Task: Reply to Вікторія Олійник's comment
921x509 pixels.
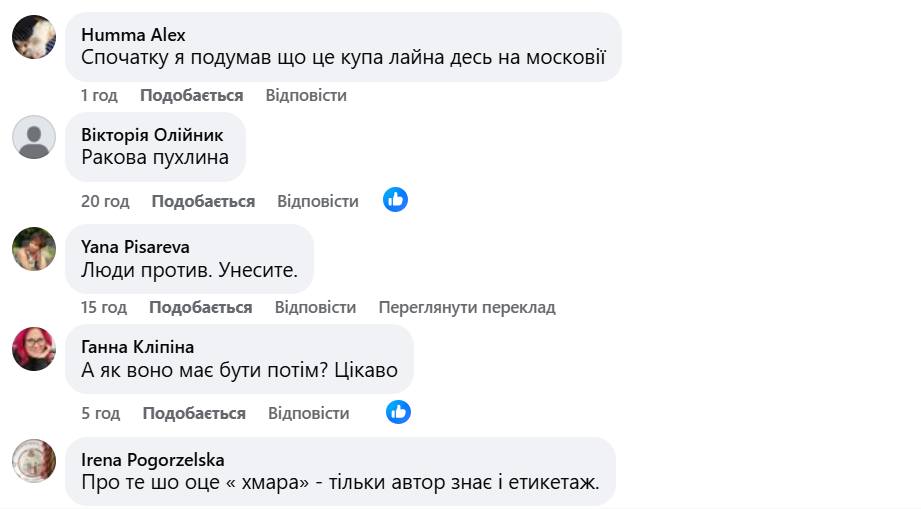Action: pos(317,201)
